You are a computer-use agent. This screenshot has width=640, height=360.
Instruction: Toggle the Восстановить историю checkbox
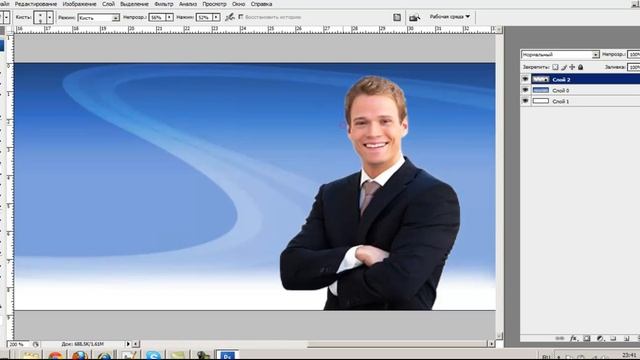click(241, 17)
